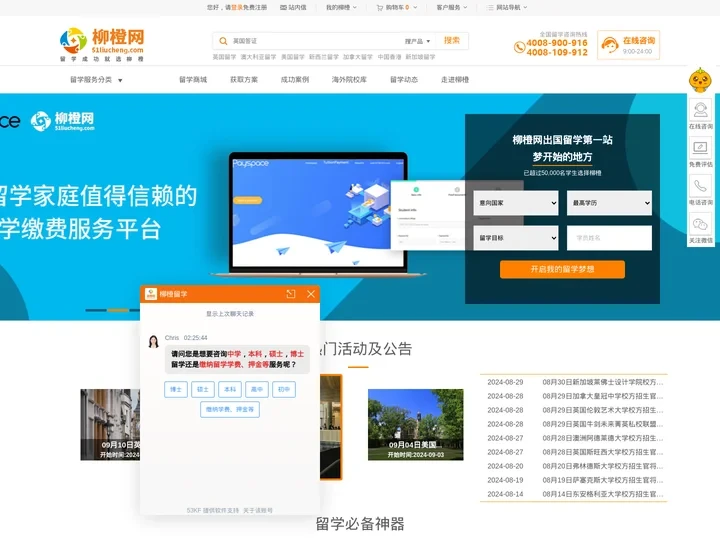Click the 新加坡留学 hot search link

click(420, 57)
